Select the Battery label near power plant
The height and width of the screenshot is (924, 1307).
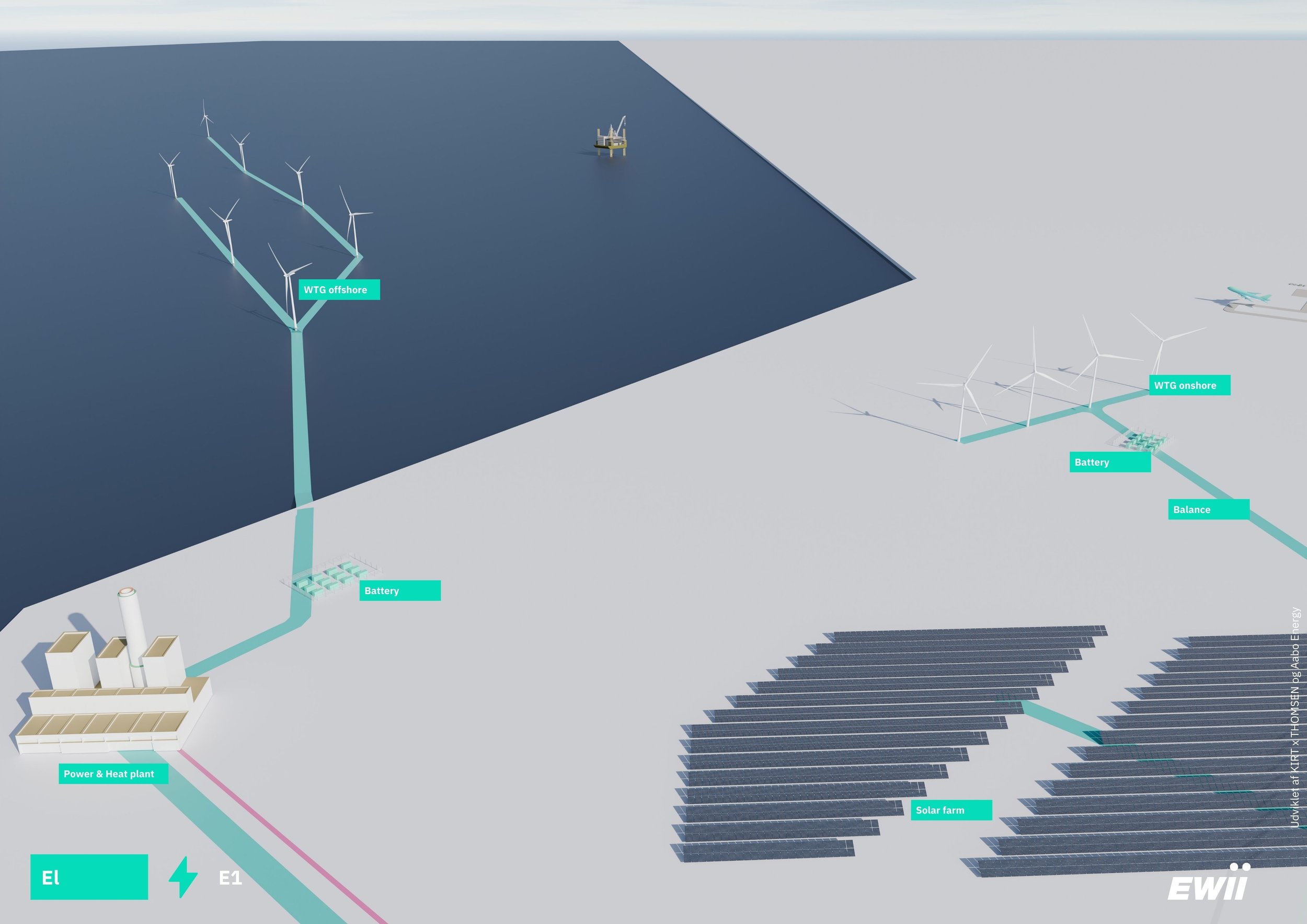[x=399, y=591]
